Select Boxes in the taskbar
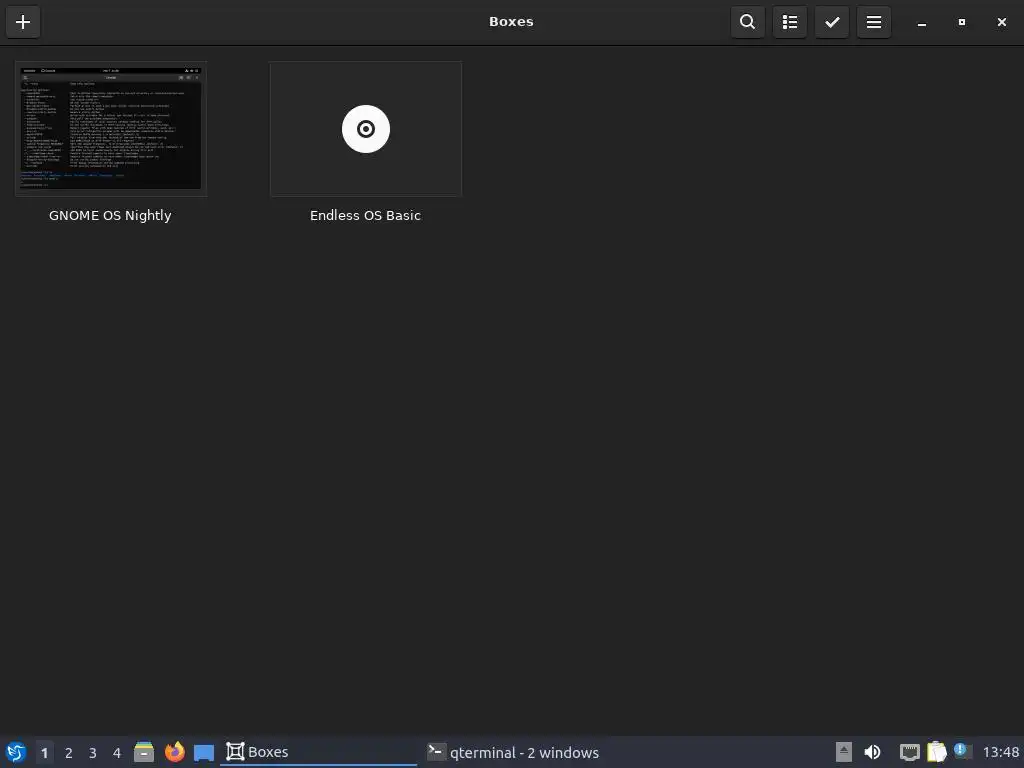The image size is (1024, 768). [319, 752]
